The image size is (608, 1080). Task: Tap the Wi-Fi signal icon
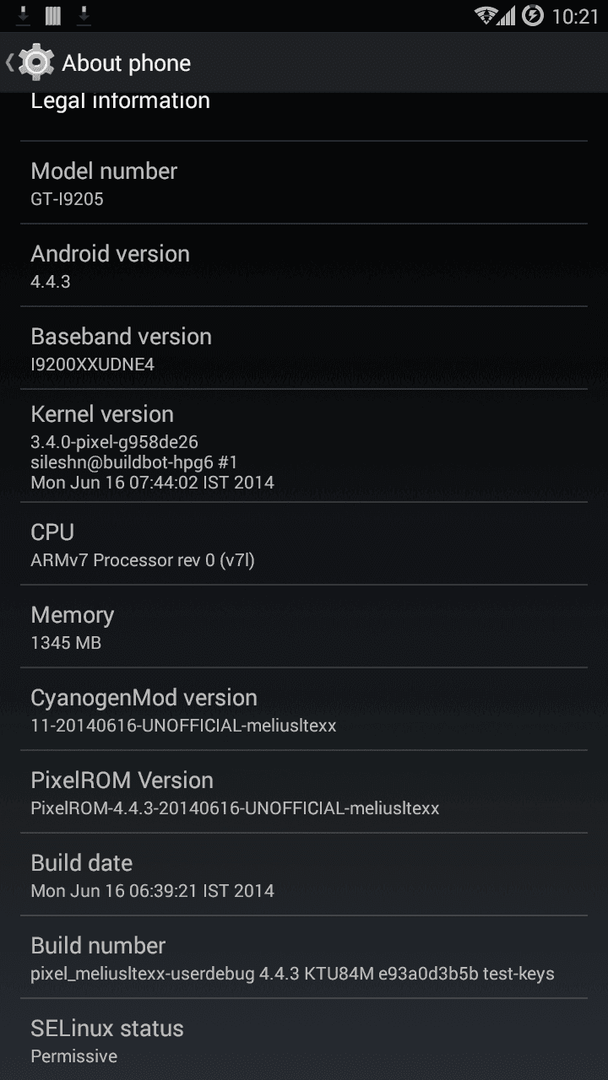[x=486, y=16]
